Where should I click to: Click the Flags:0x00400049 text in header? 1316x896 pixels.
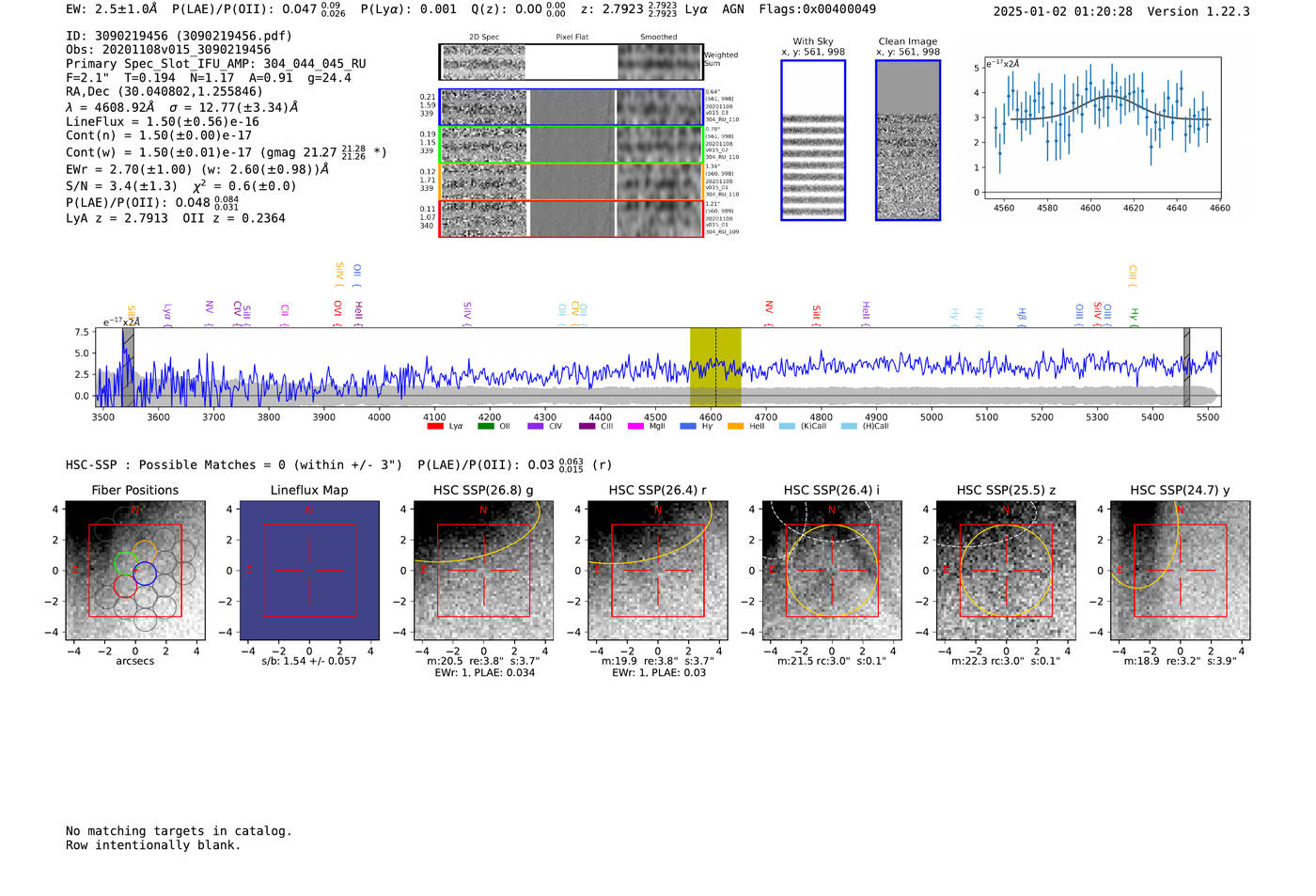pyautogui.click(x=818, y=9)
